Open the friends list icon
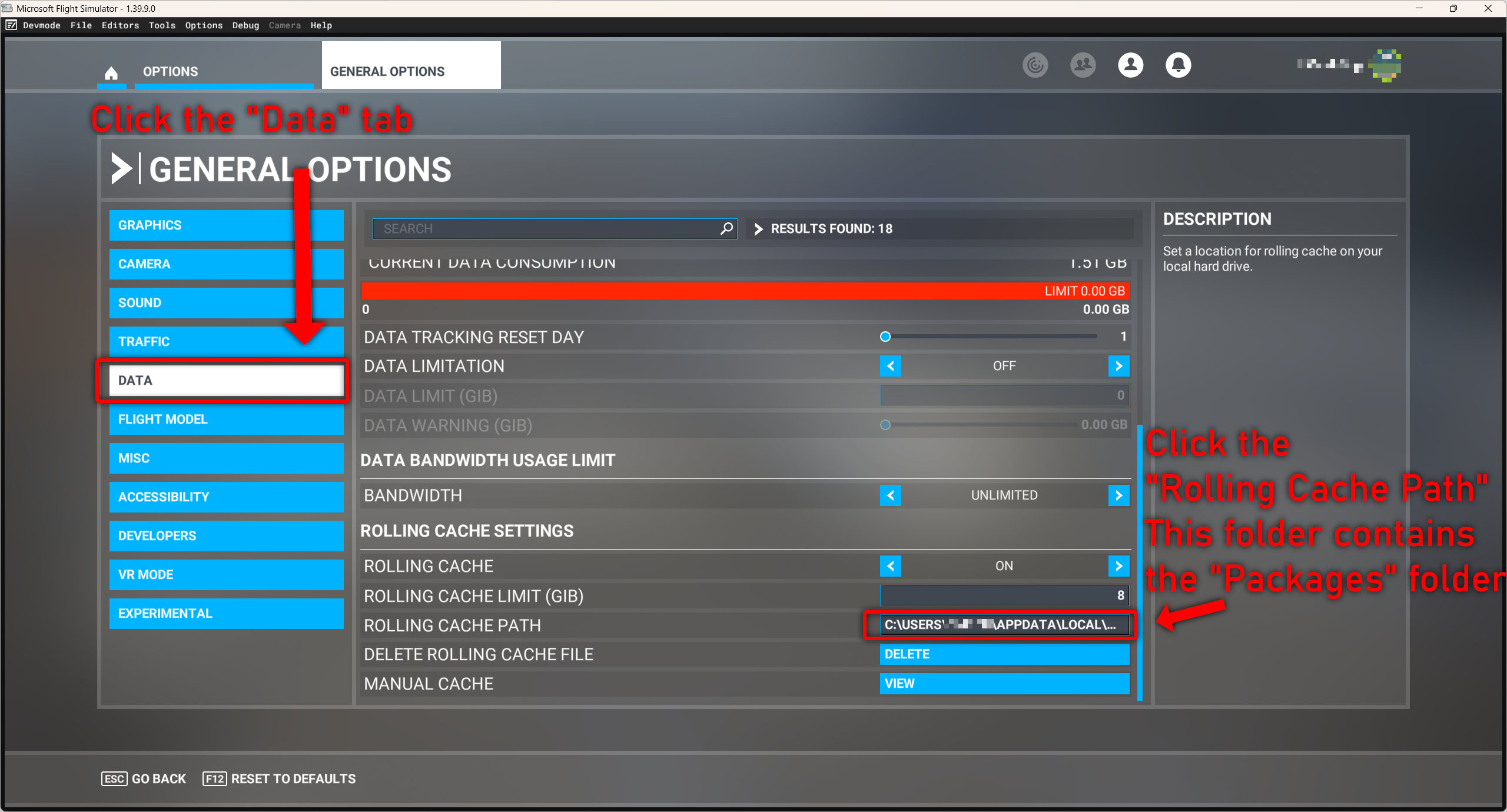This screenshot has height=812, width=1507. tap(1083, 65)
